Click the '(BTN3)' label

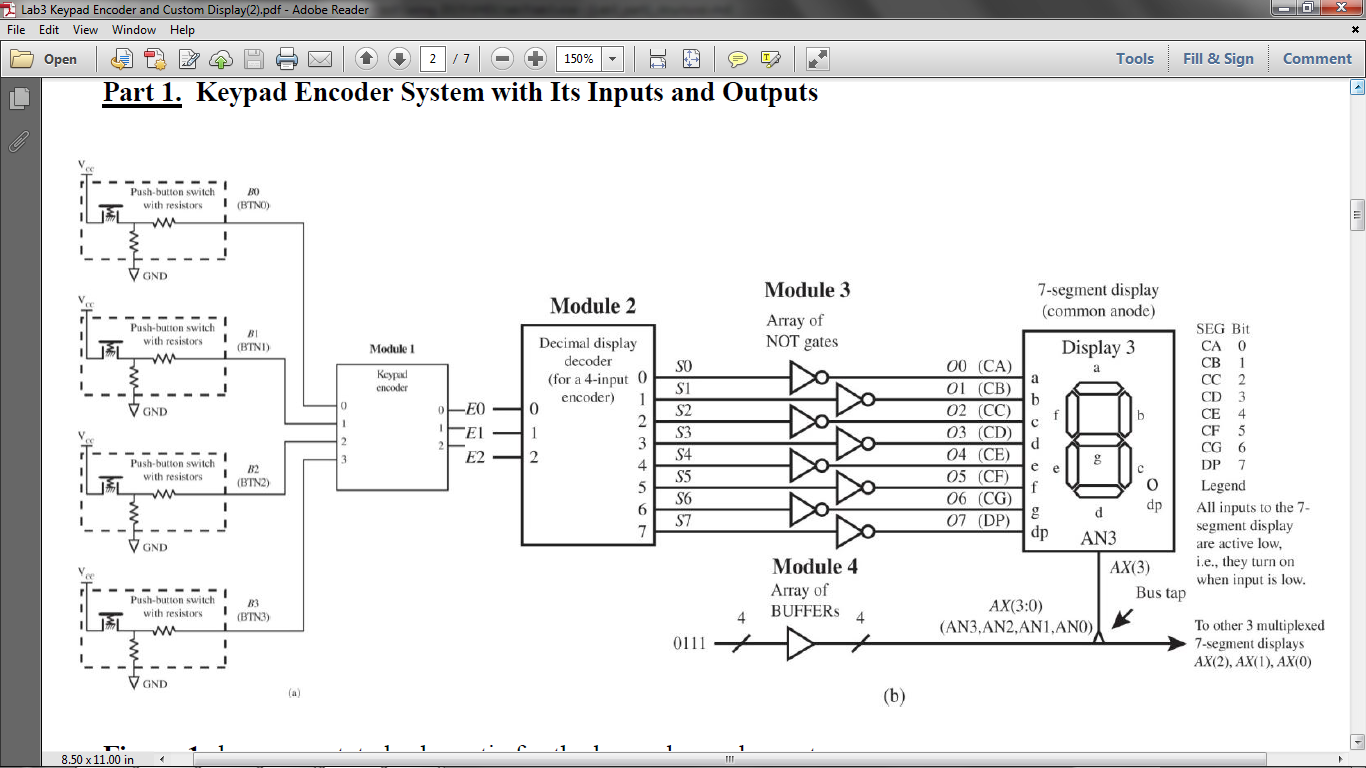254,617
